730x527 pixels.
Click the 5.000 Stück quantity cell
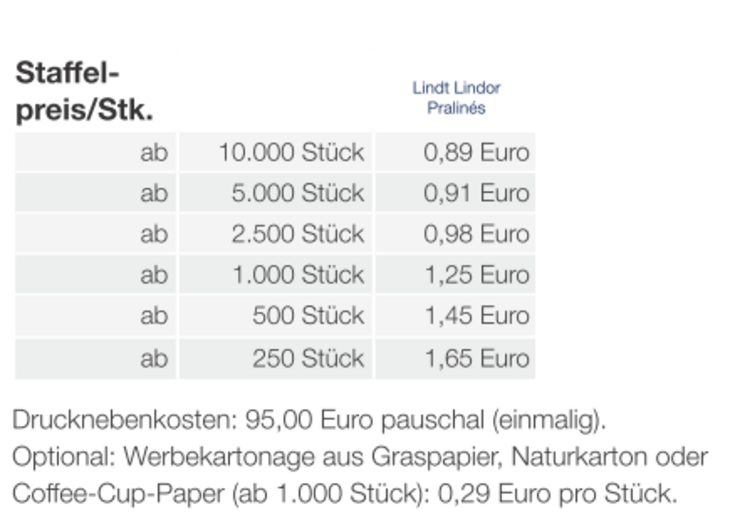pos(297,193)
